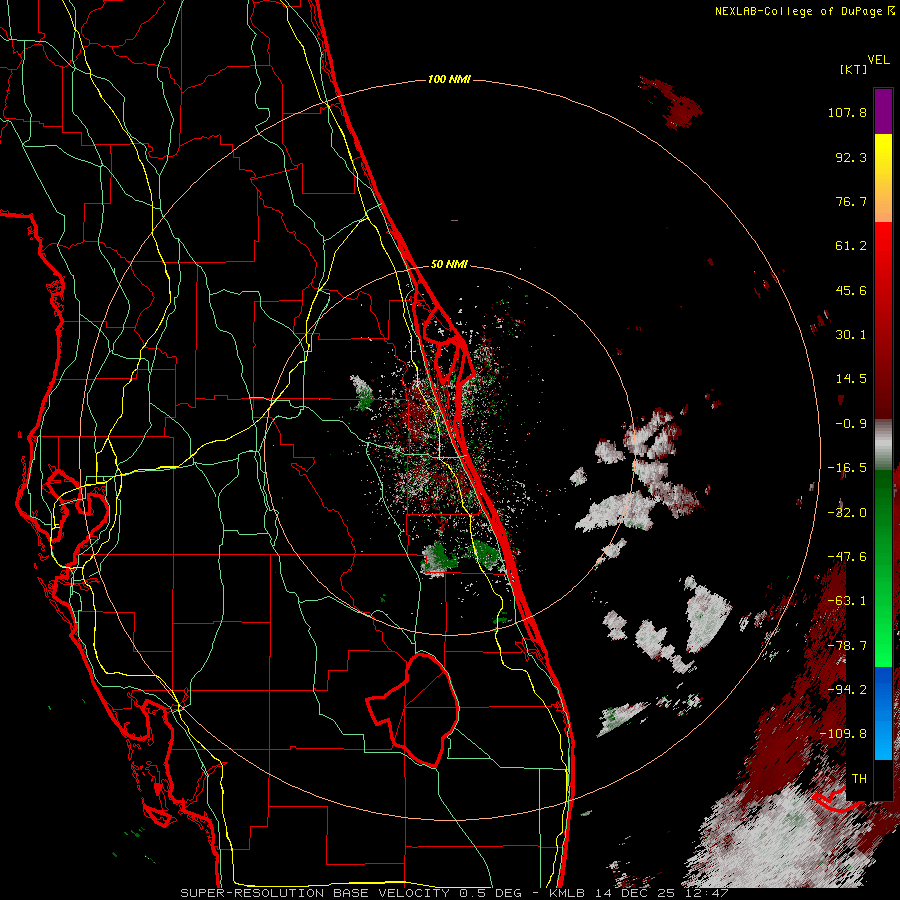Viewport: 900px width, 900px height.
Task: Click the -32.0 value on velocity scale
Action: point(847,513)
